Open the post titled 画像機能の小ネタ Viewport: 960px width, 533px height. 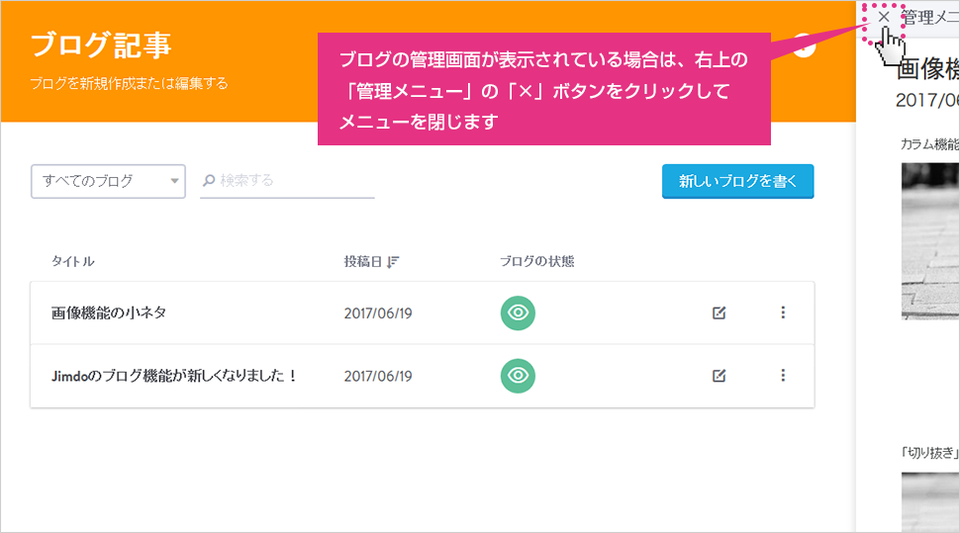[109, 313]
